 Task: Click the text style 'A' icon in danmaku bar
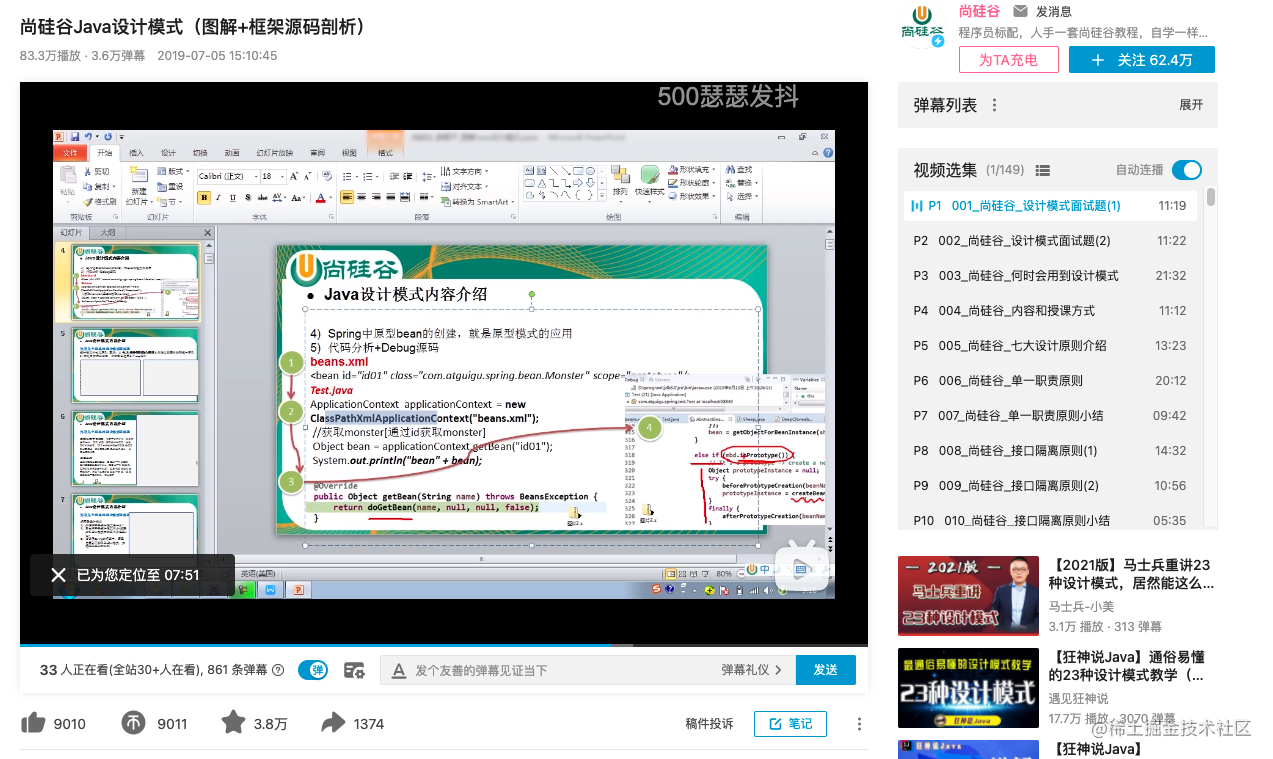pos(399,670)
